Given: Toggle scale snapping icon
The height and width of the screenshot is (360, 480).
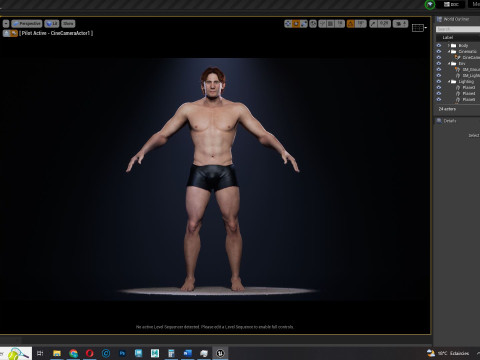Looking at the screenshot, I should tap(373, 24).
